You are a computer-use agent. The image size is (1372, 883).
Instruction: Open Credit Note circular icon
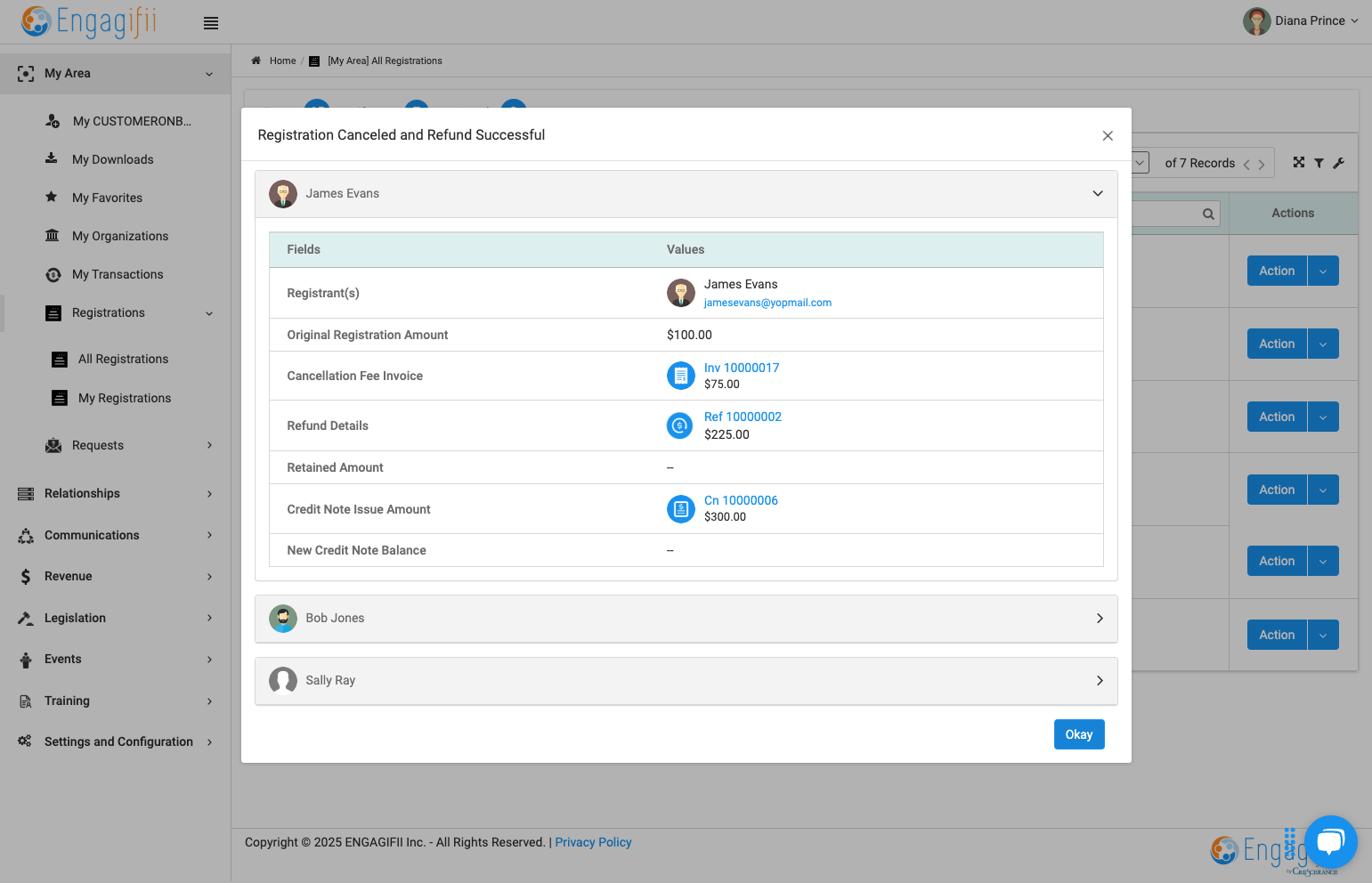pyautogui.click(x=681, y=509)
